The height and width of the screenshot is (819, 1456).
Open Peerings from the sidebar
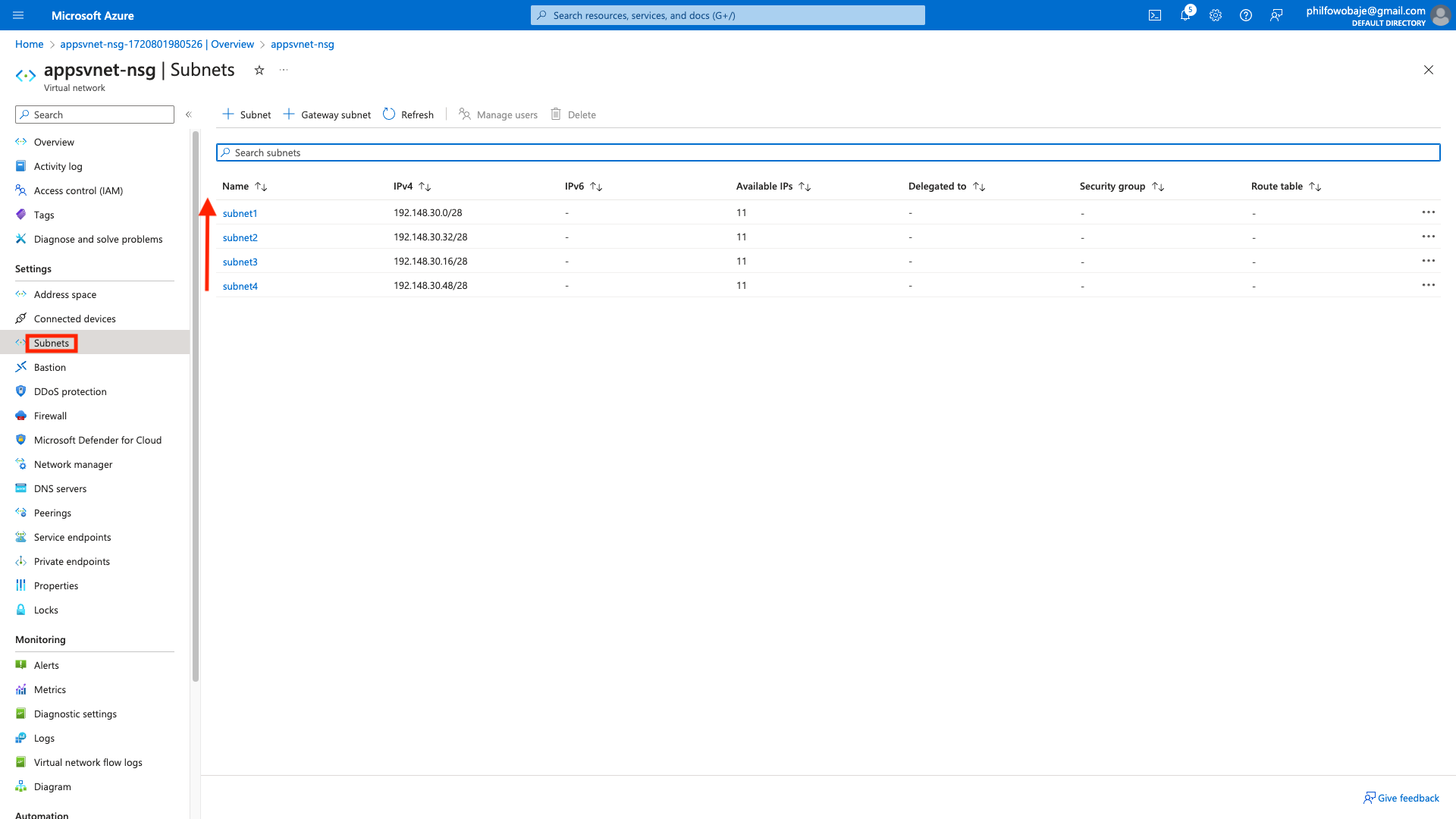[52, 513]
